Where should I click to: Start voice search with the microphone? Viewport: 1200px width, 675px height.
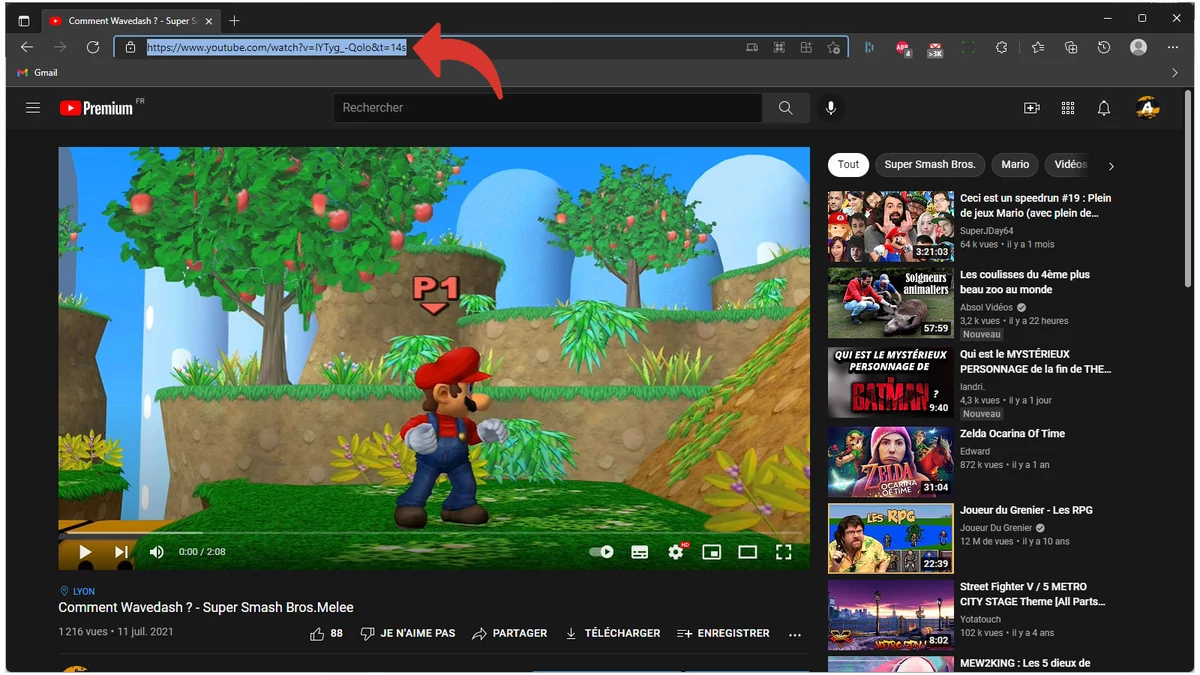click(831, 108)
